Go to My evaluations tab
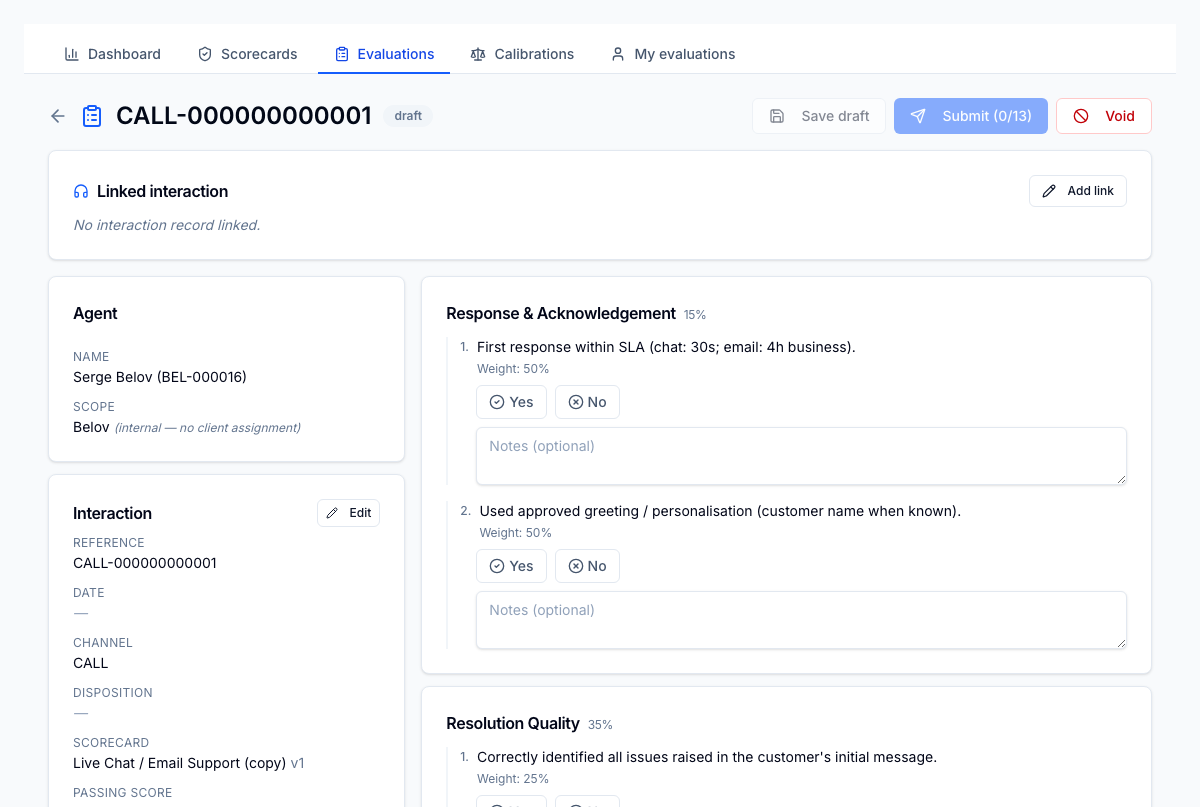This screenshot has height=807, width=1200. [x=673, y=54]
